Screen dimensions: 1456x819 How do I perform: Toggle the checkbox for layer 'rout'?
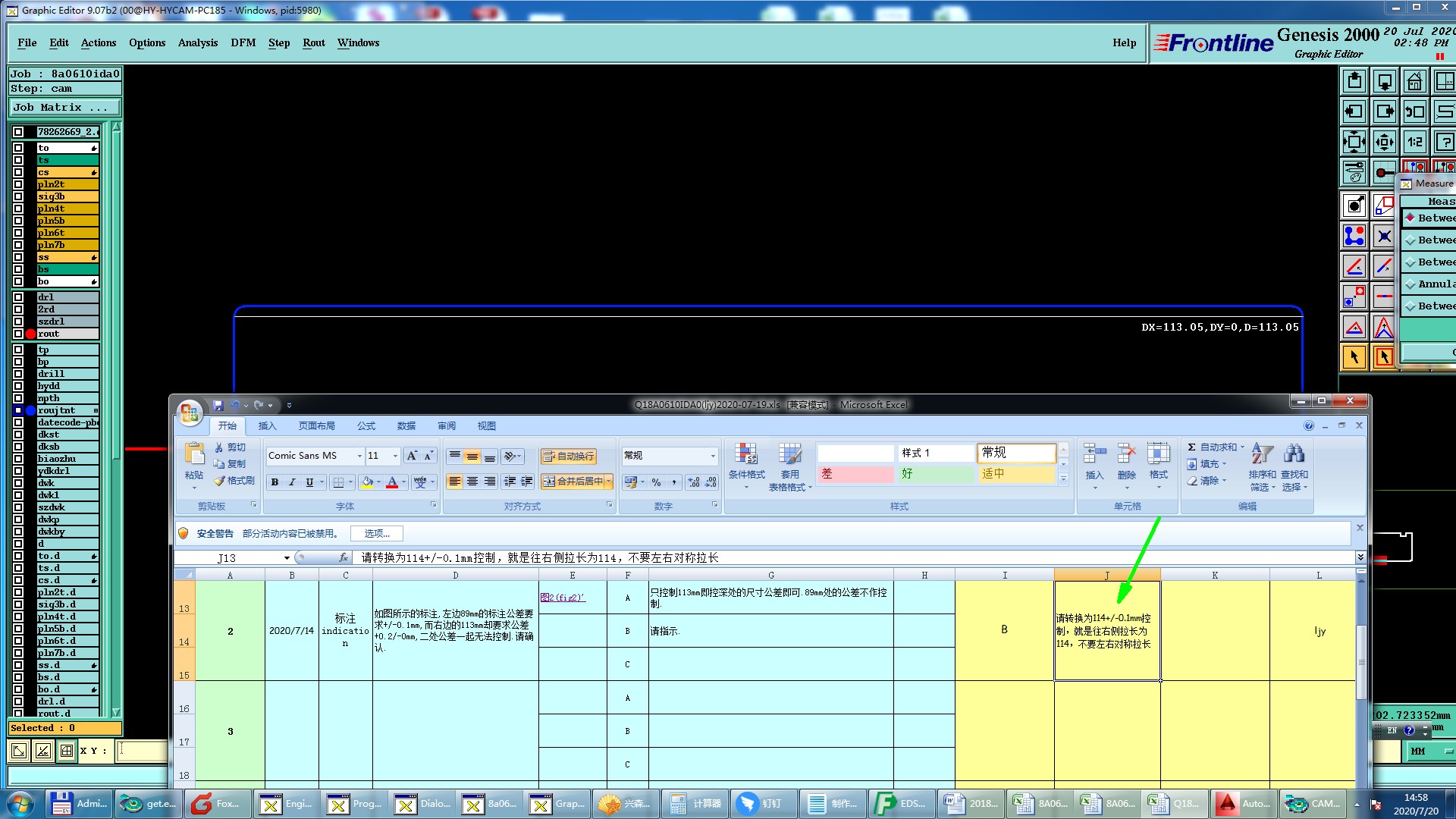click(18, 334)
